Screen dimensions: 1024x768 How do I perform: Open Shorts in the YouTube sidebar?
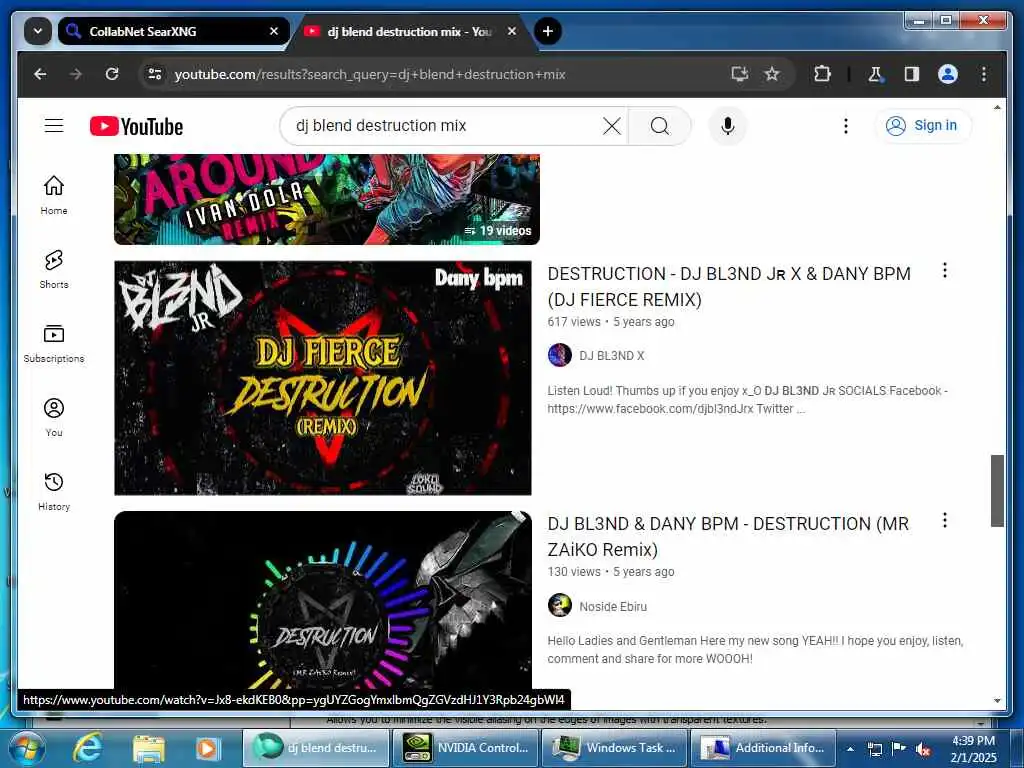54,268
